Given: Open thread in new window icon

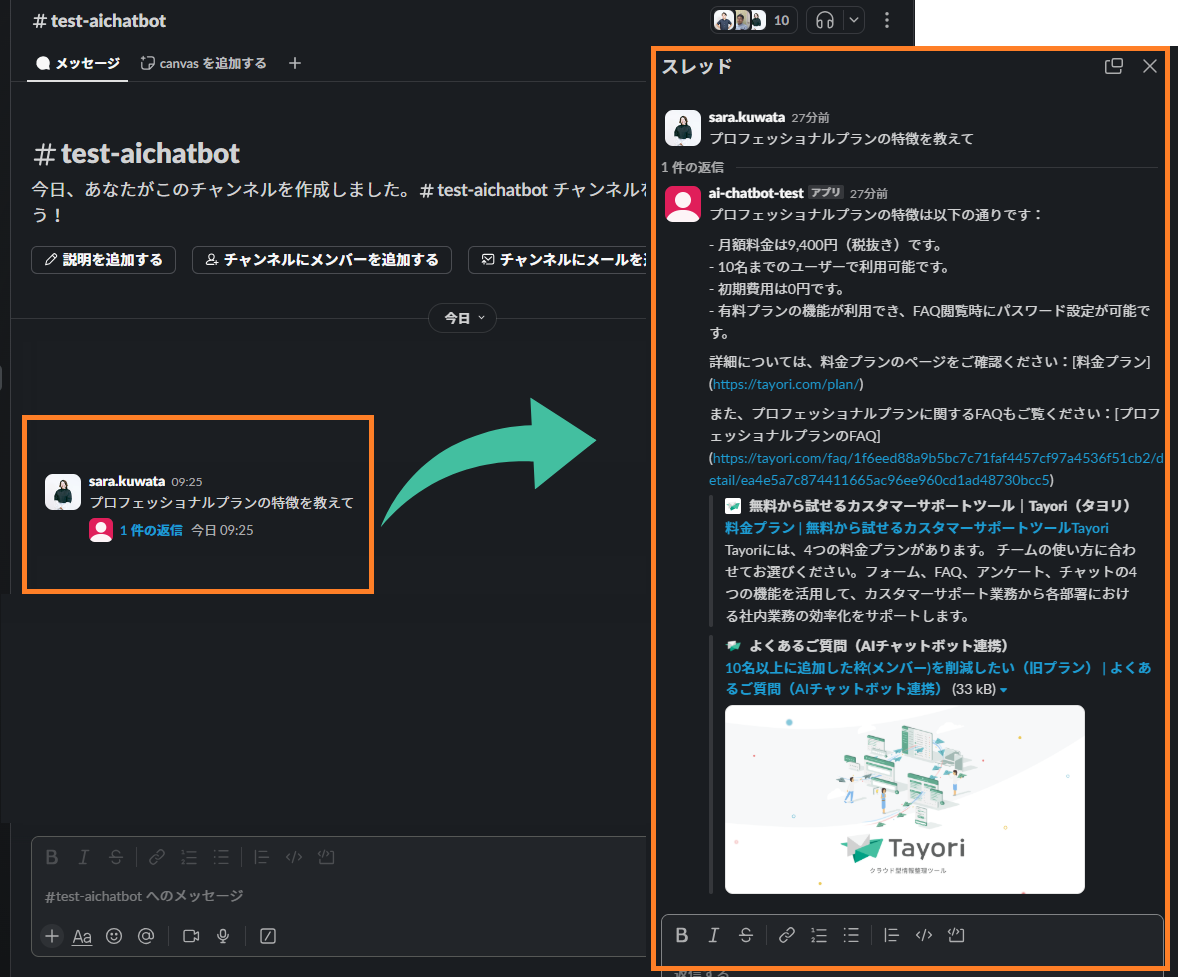Looking at the screenshot, I should [1113, 66].
